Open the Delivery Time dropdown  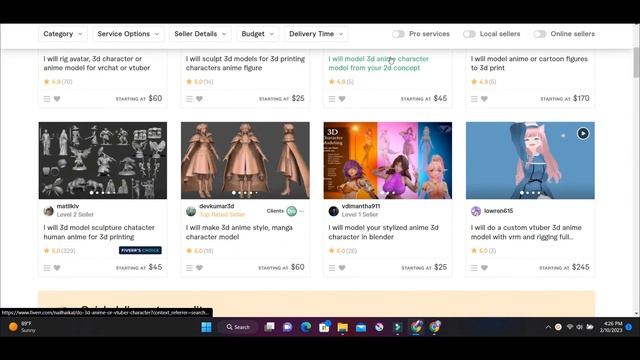tap(316, 34)
